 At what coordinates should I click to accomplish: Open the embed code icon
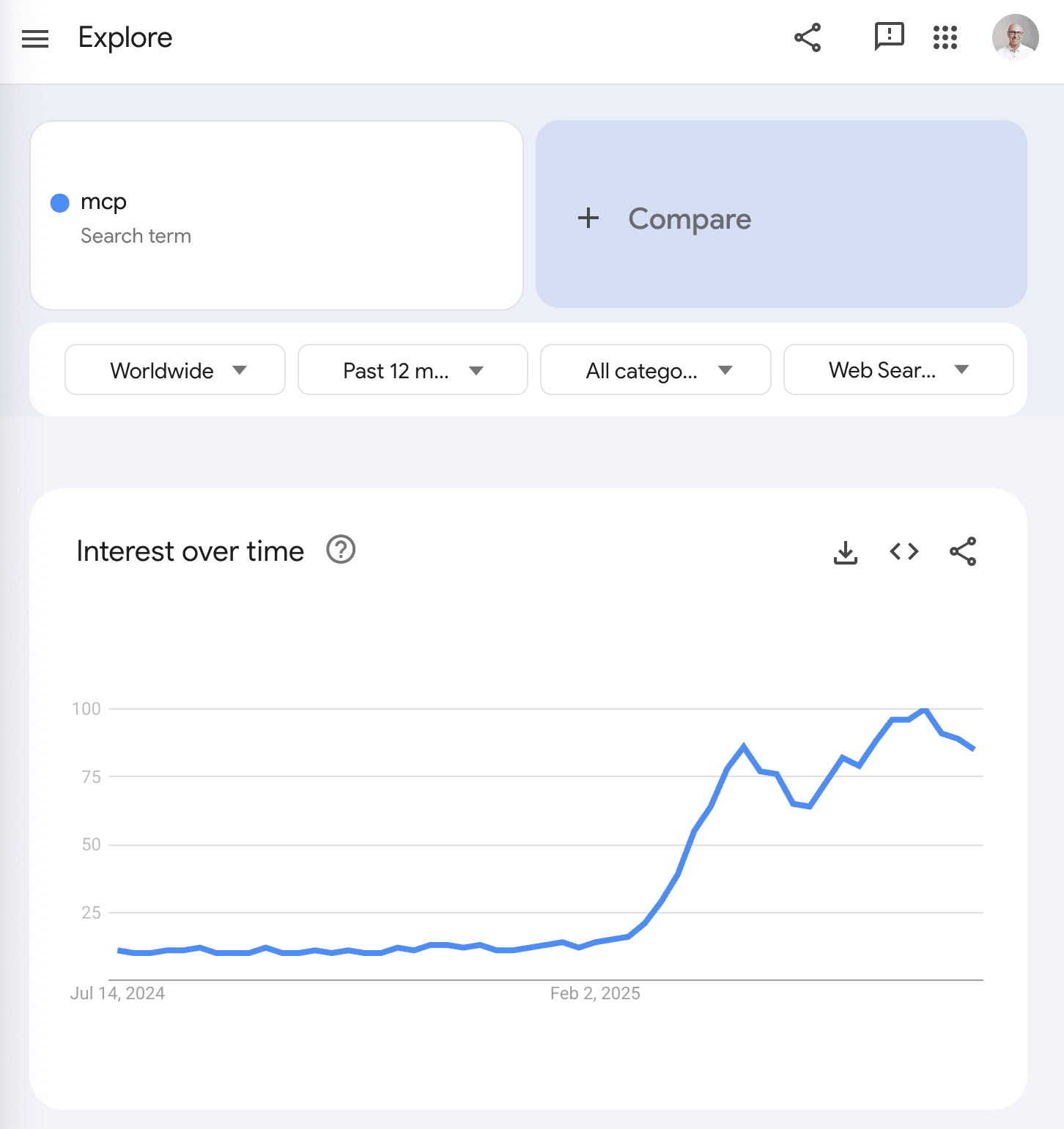point(904,551)
